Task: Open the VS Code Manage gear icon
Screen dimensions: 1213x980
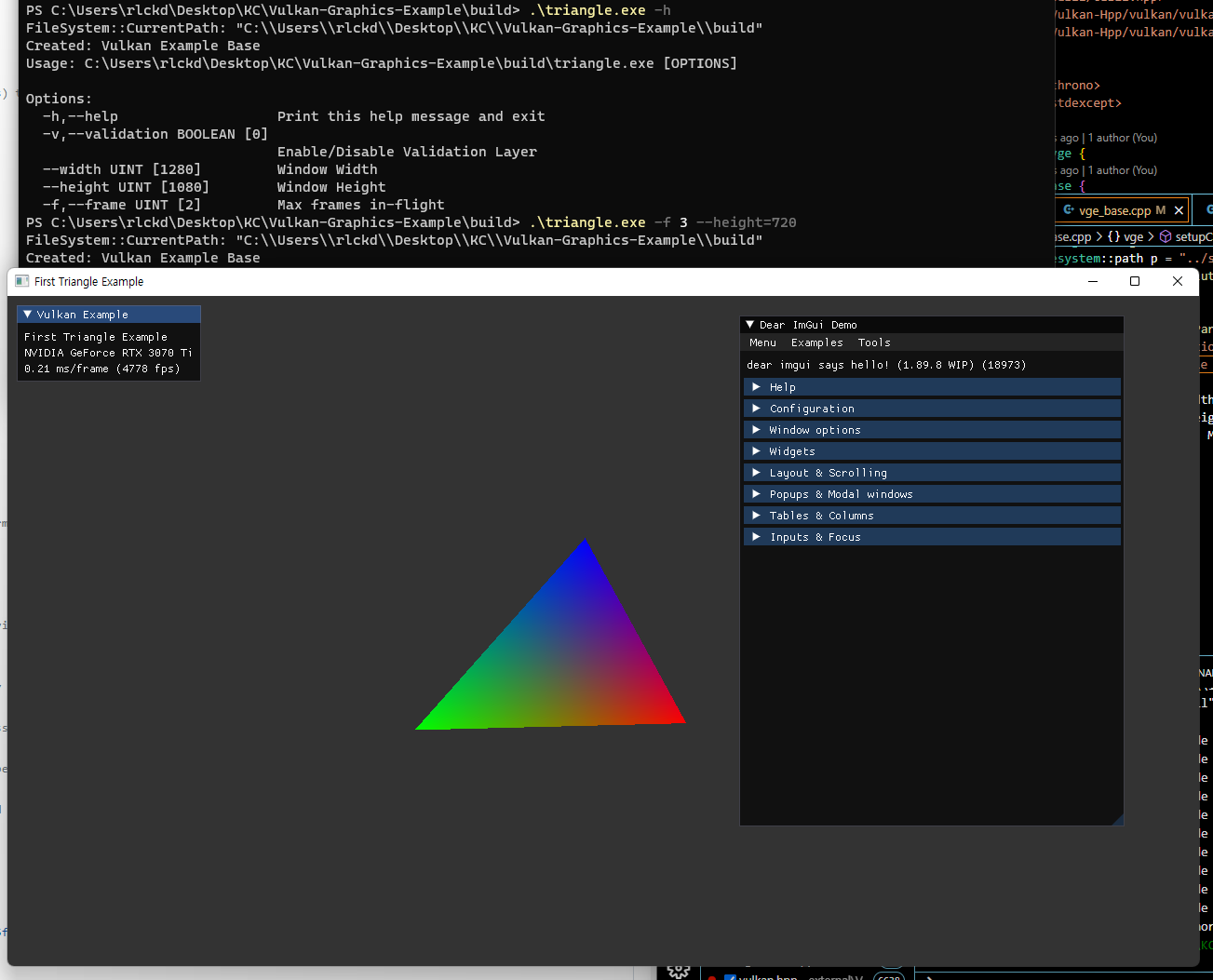Action: point(679,971)
